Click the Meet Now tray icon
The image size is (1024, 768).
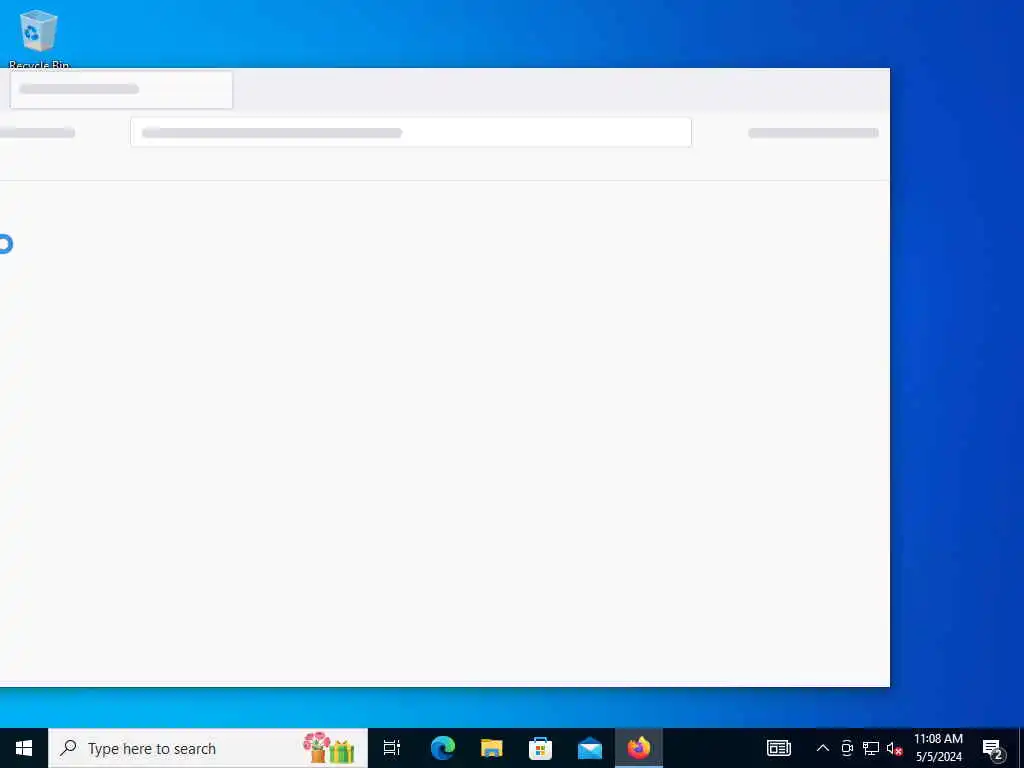pos(847,748)
